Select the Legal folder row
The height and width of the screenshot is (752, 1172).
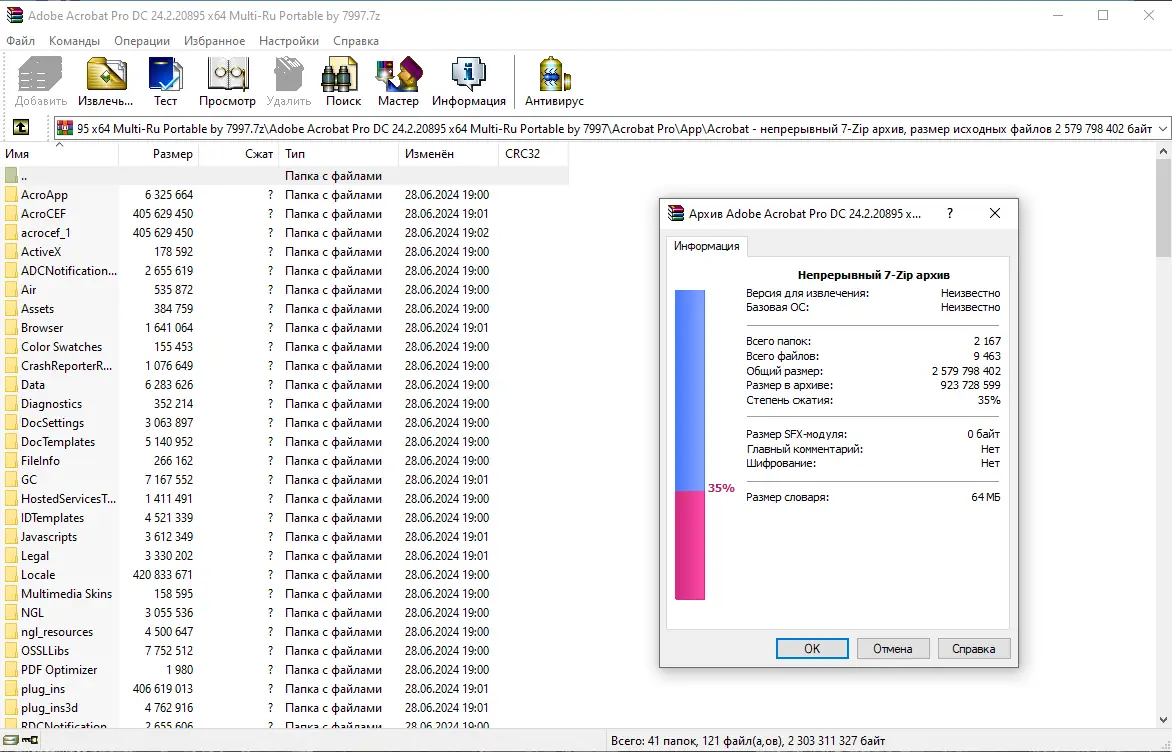pos(284,556)
